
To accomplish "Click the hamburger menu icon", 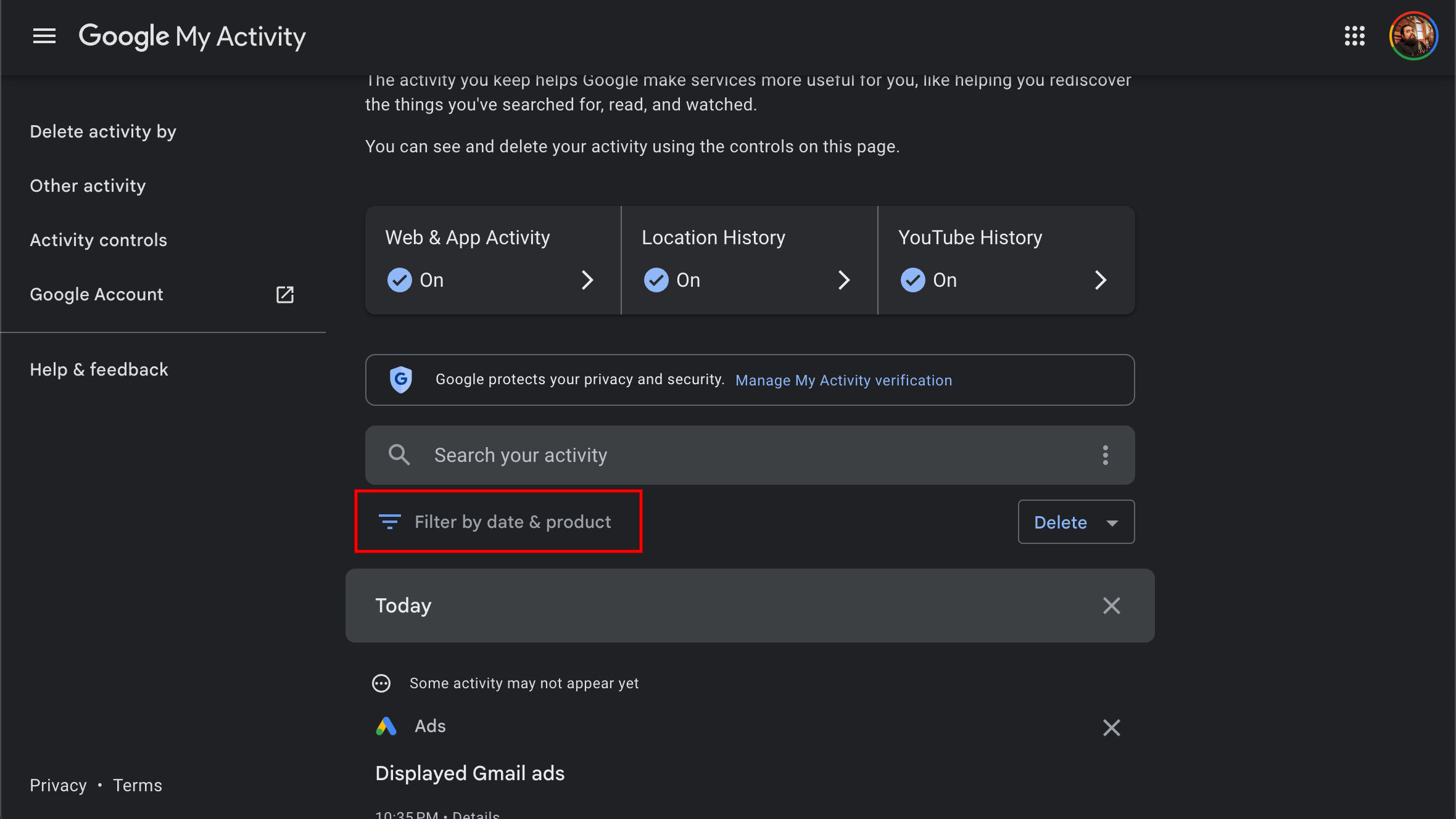I will click(x=44, y=35).
